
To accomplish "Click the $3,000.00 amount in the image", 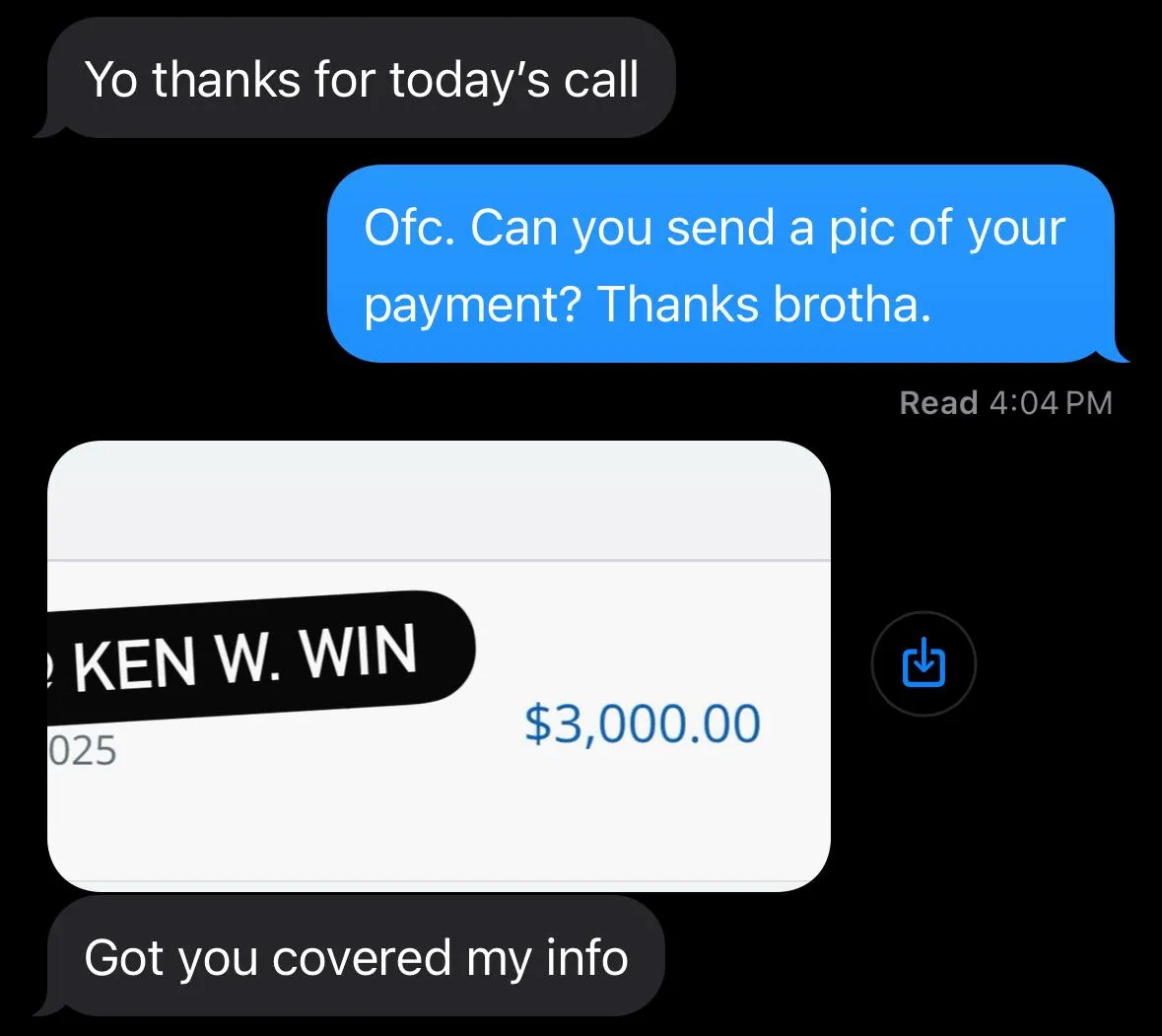I will (642, 724).
